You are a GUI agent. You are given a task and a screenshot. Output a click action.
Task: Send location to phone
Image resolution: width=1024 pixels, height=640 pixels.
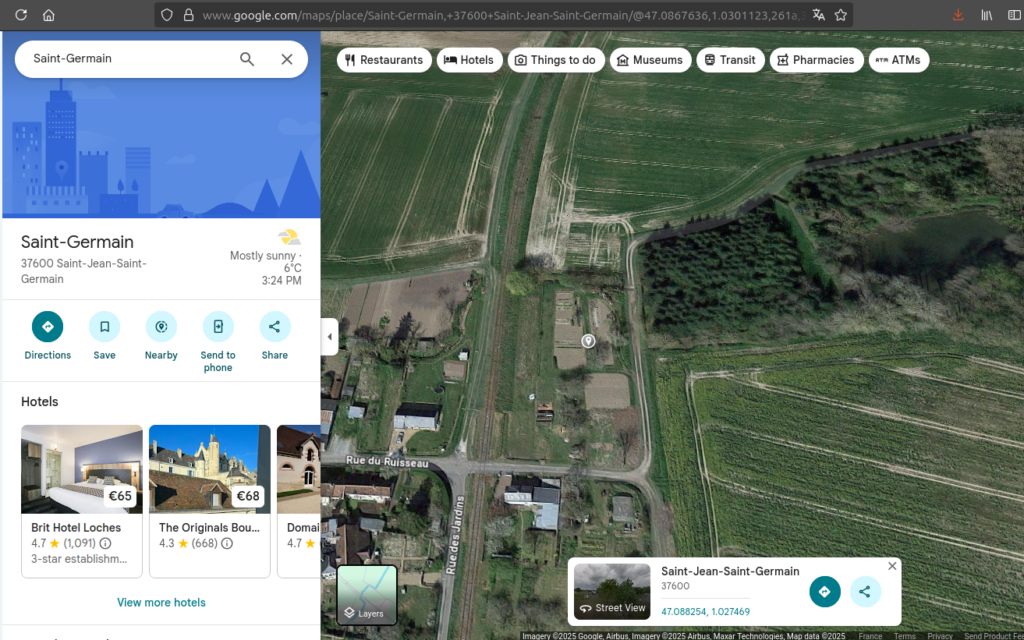(x=218, y=327)
